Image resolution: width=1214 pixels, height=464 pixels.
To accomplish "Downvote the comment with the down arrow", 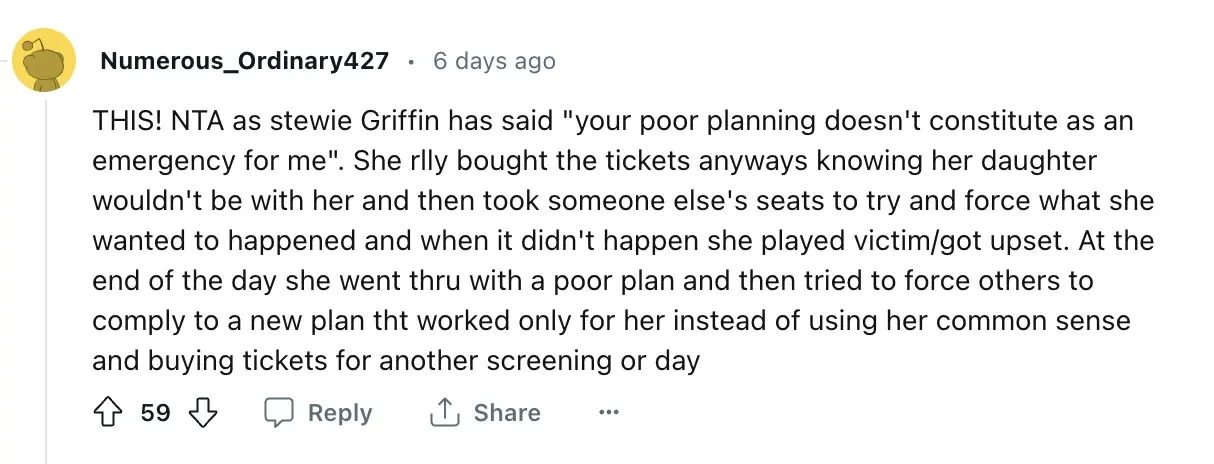I will (x=203, y=413).
